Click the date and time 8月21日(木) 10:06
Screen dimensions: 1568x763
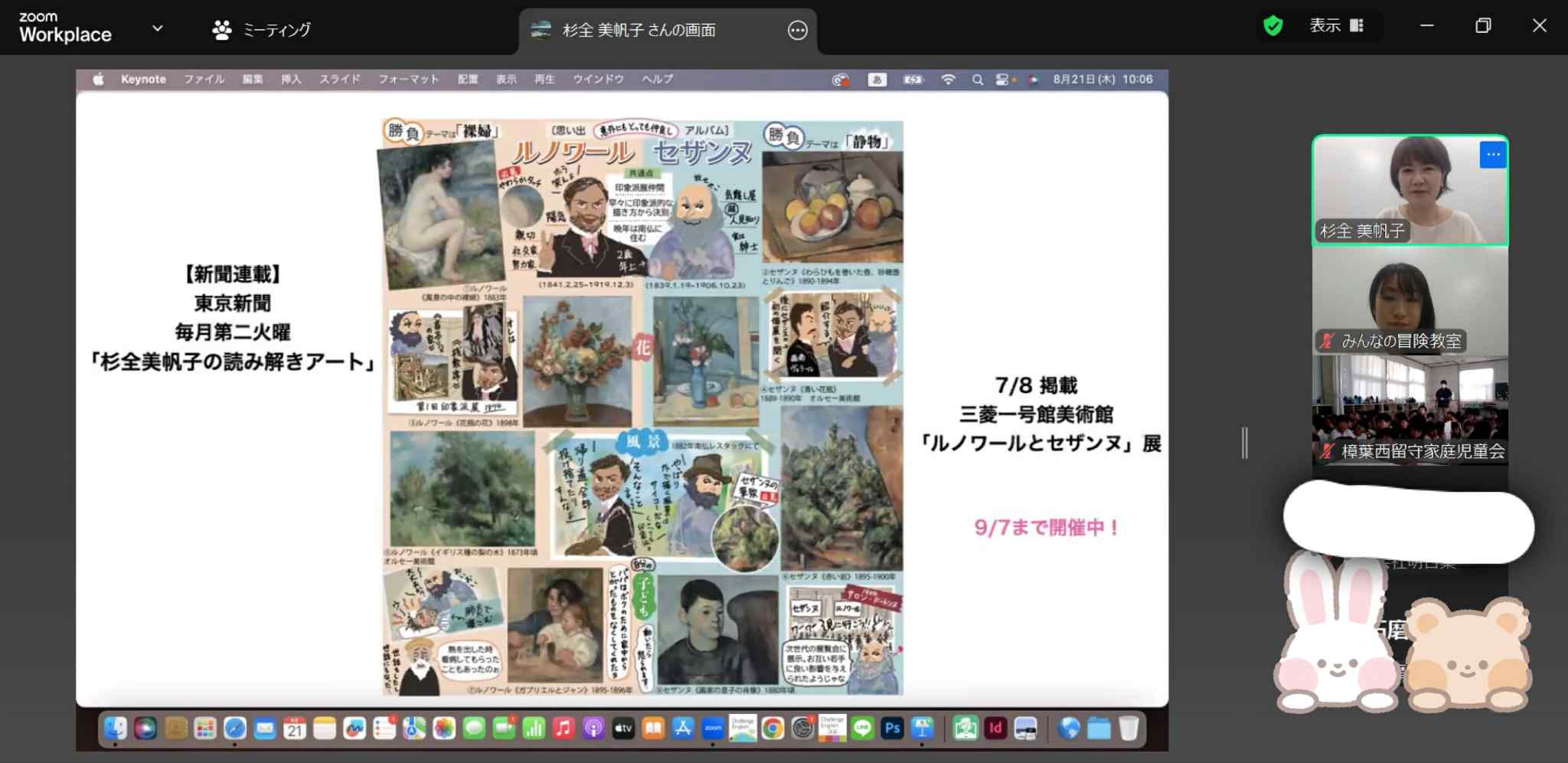tap(1102, 79)
